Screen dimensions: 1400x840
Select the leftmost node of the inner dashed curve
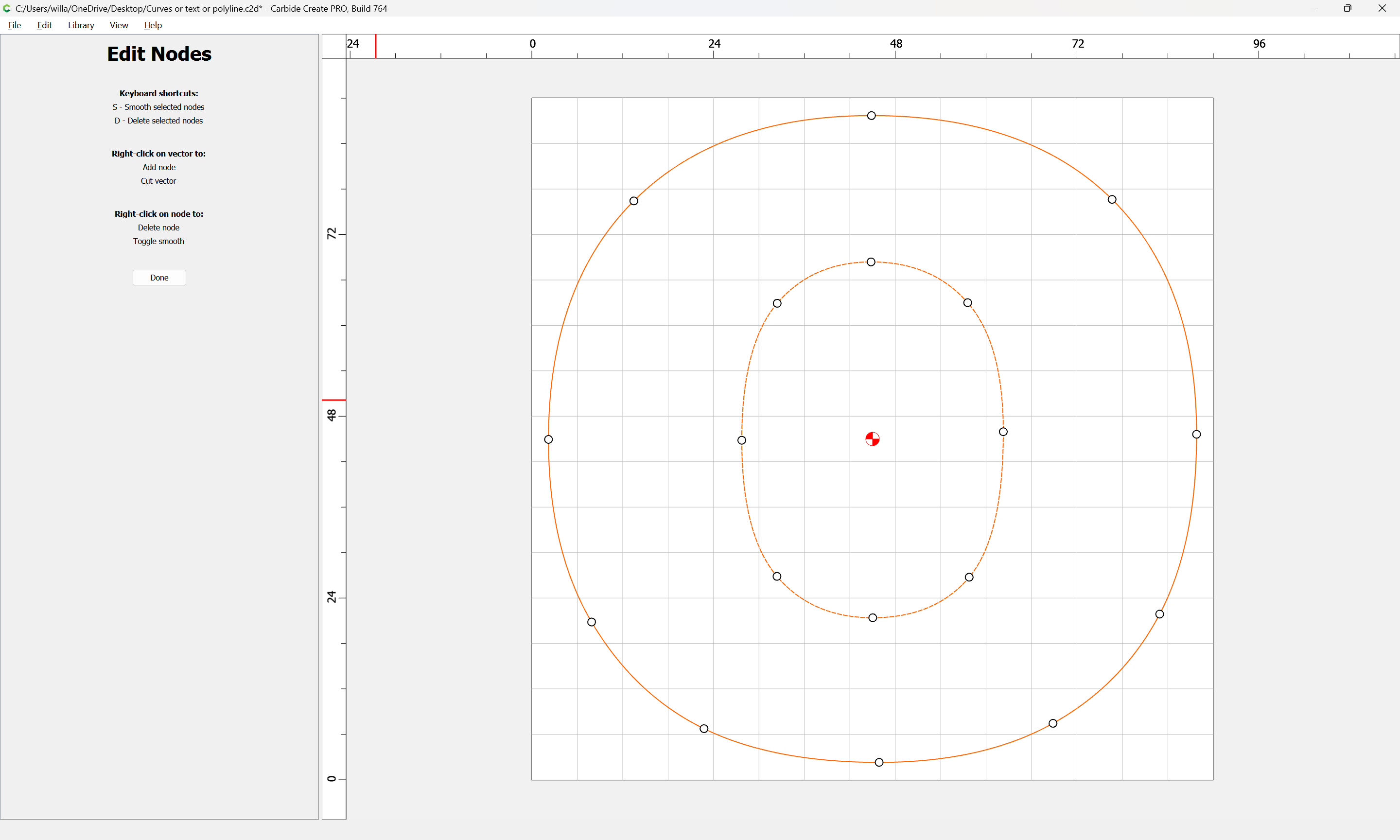(x=742, y=440)
